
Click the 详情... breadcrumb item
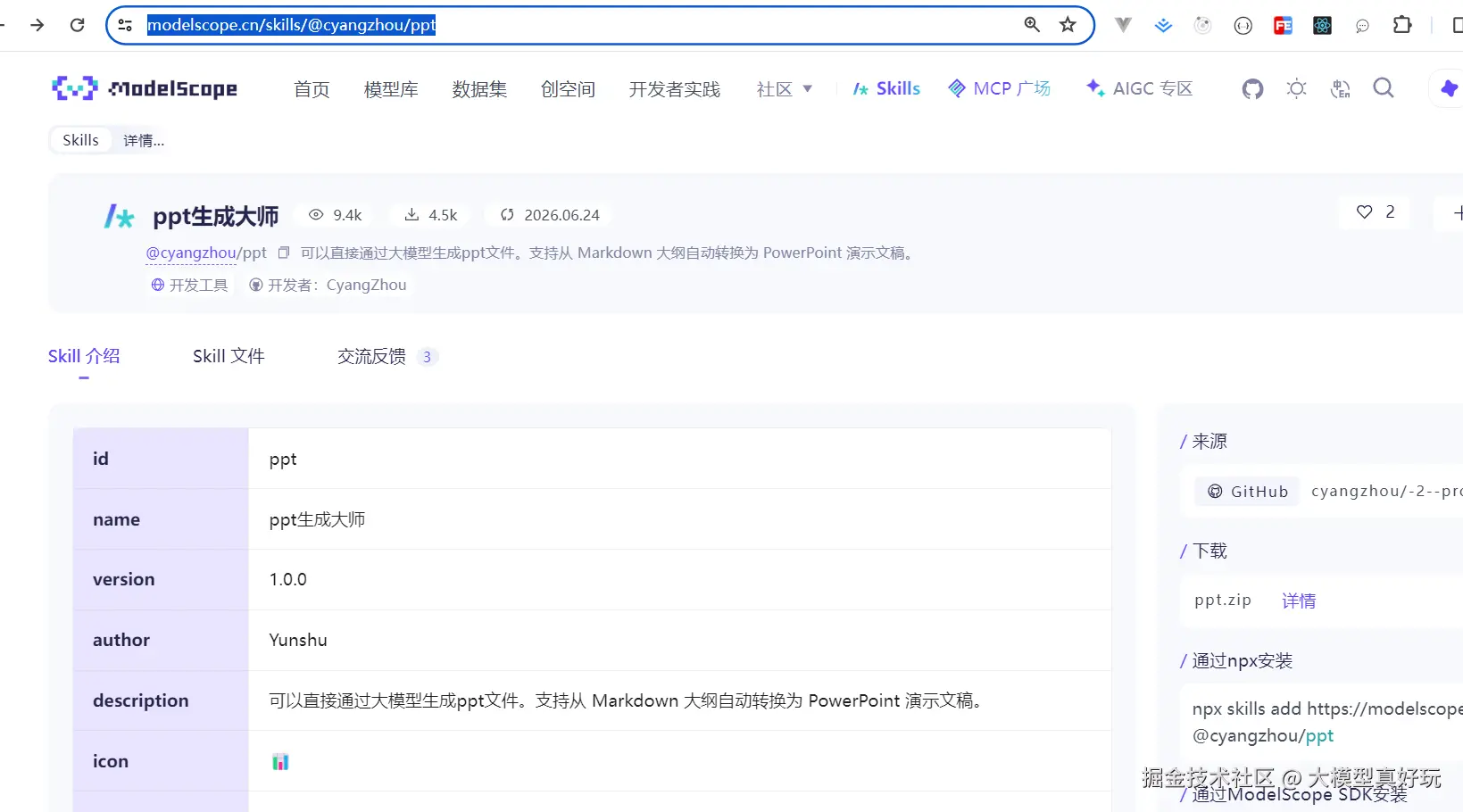click(x=144, y=140)
